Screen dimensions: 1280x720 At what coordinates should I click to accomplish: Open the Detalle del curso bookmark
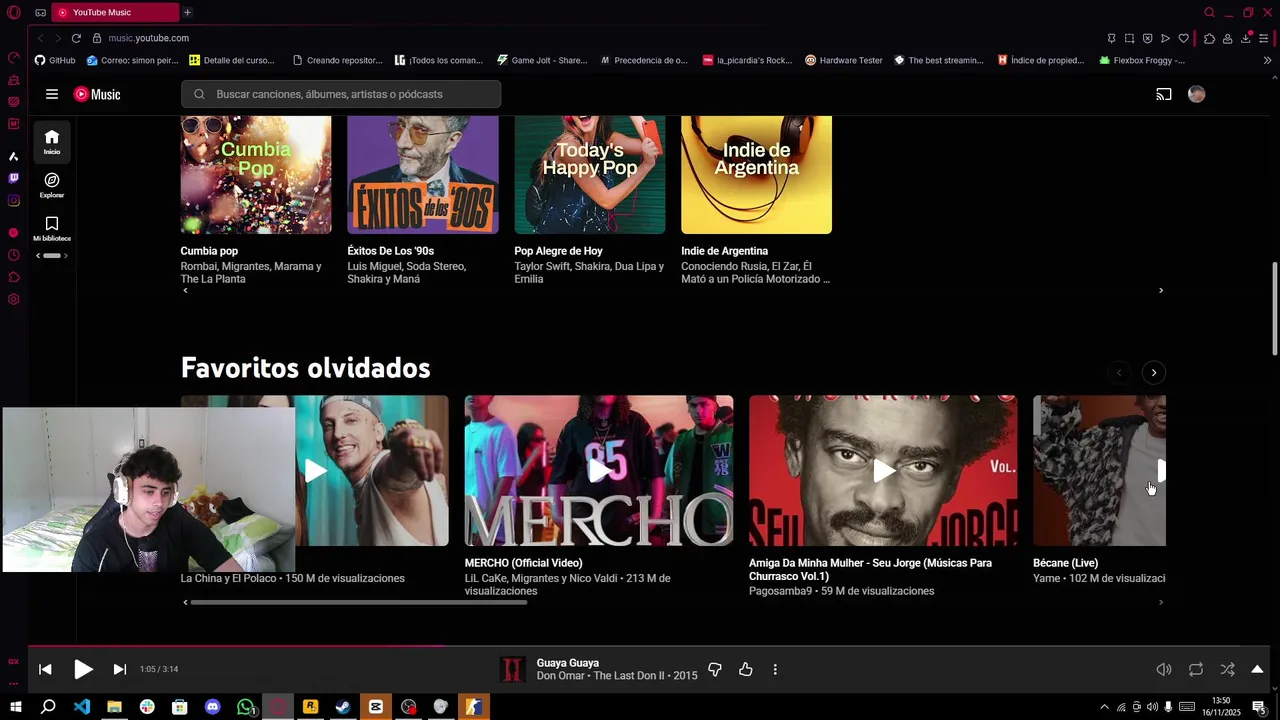(x=232, y=60)
